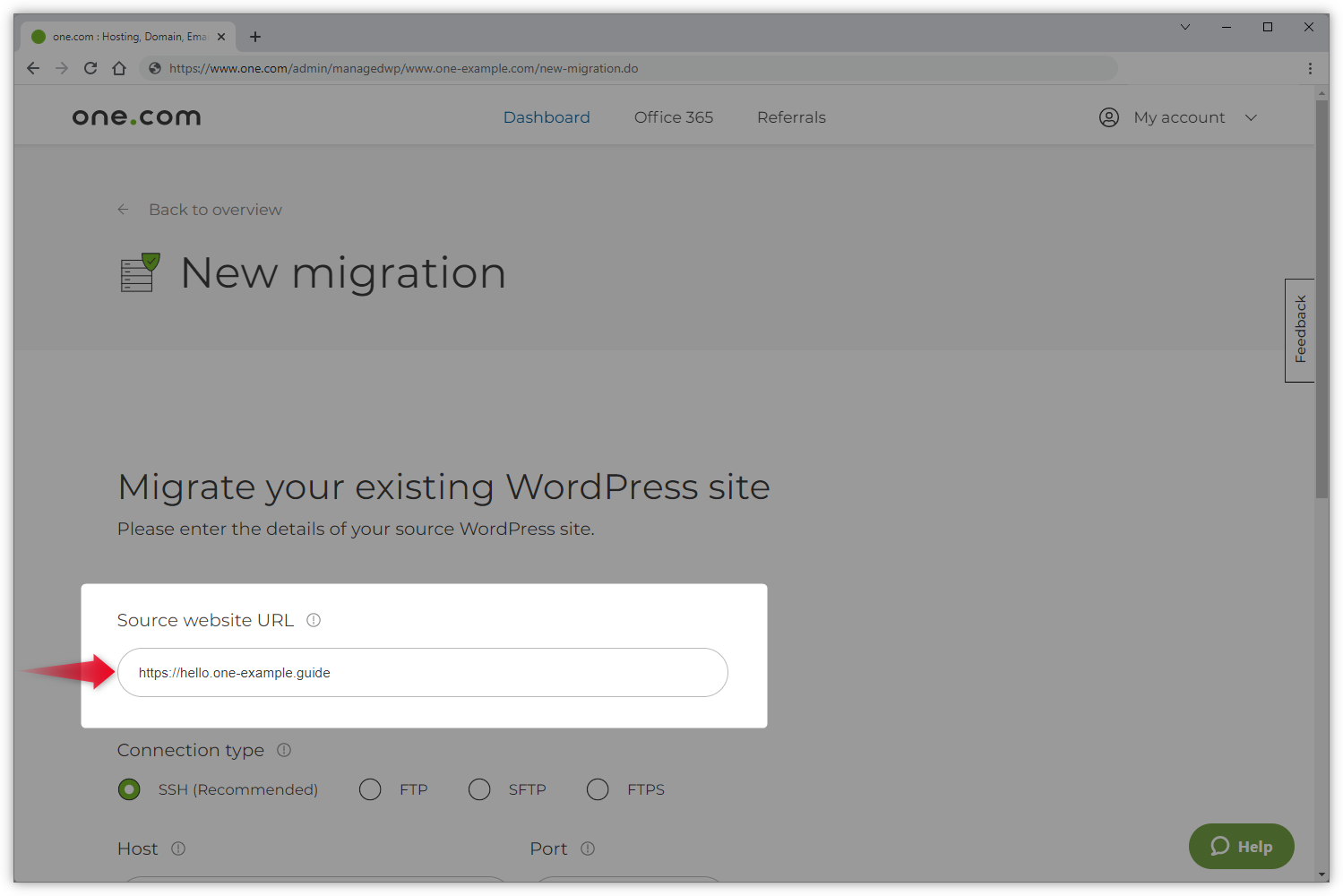Click info icon next to Source website URL
The width and height of the screenshot is (1343, 896).
[314, 620]
